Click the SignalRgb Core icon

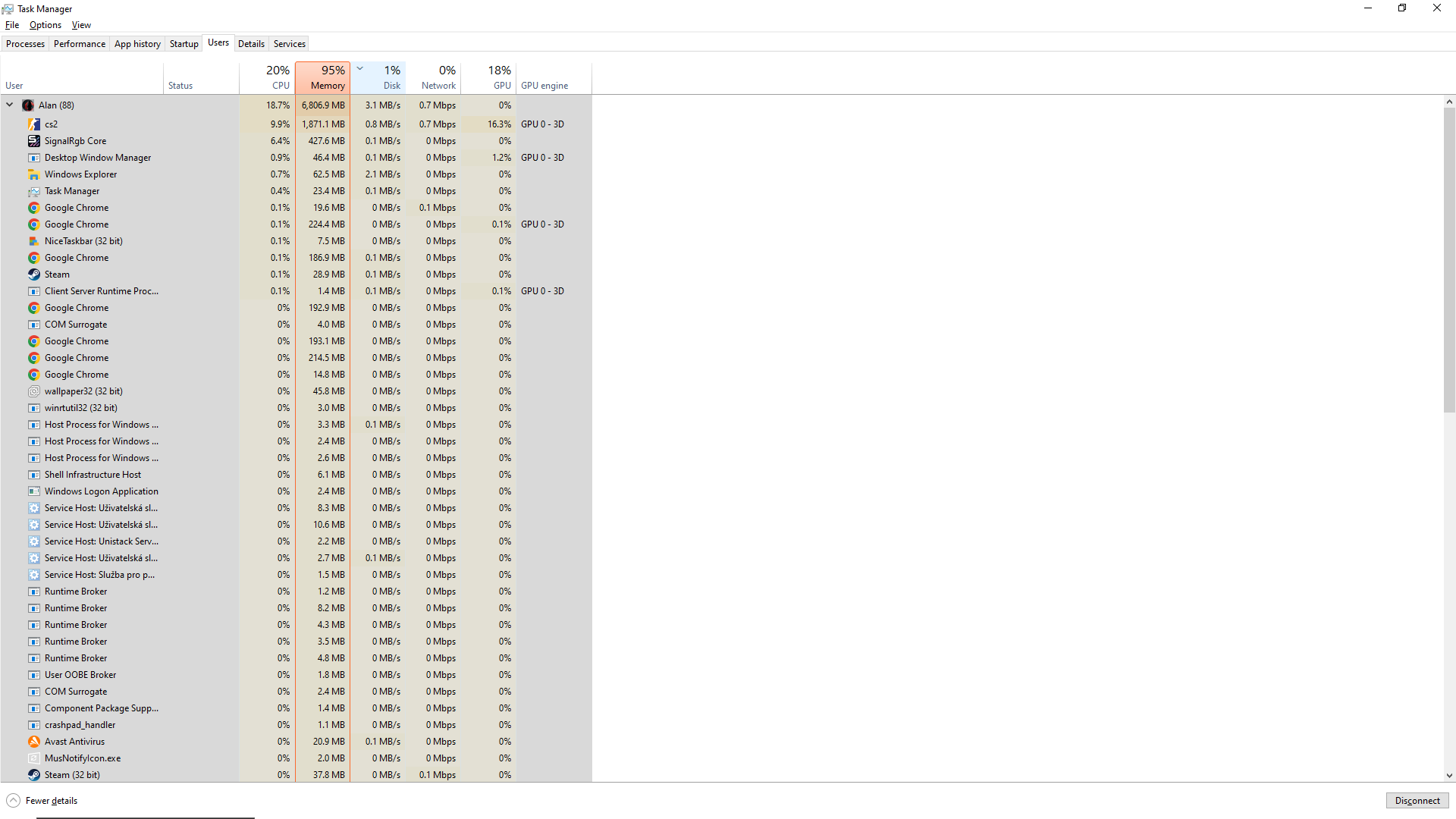34,141
